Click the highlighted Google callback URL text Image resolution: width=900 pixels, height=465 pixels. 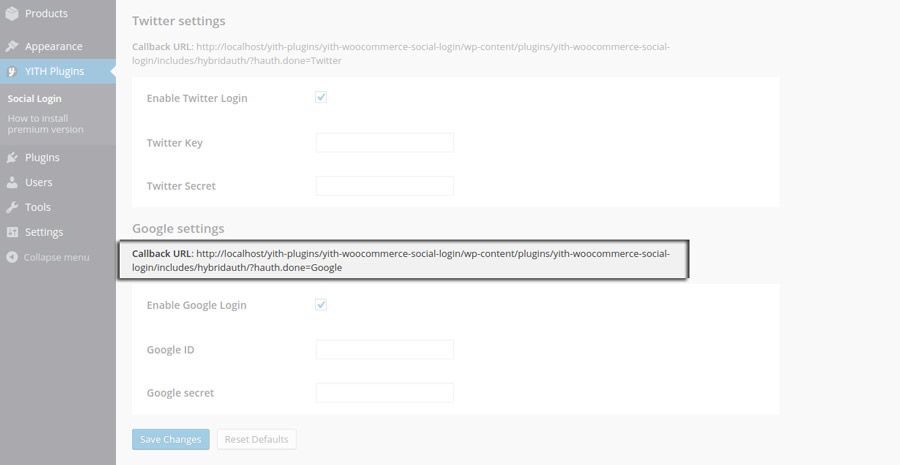coord(401,261)
